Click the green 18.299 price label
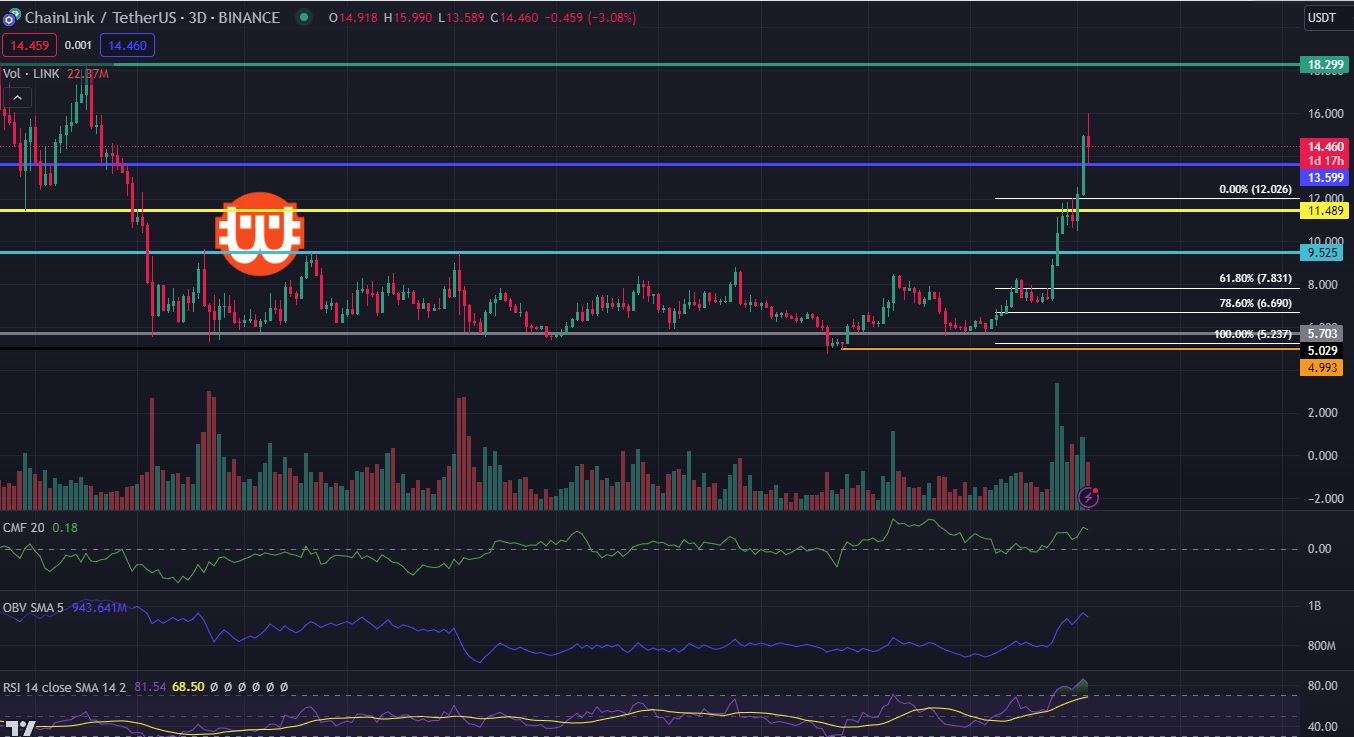 point(1324,65)
